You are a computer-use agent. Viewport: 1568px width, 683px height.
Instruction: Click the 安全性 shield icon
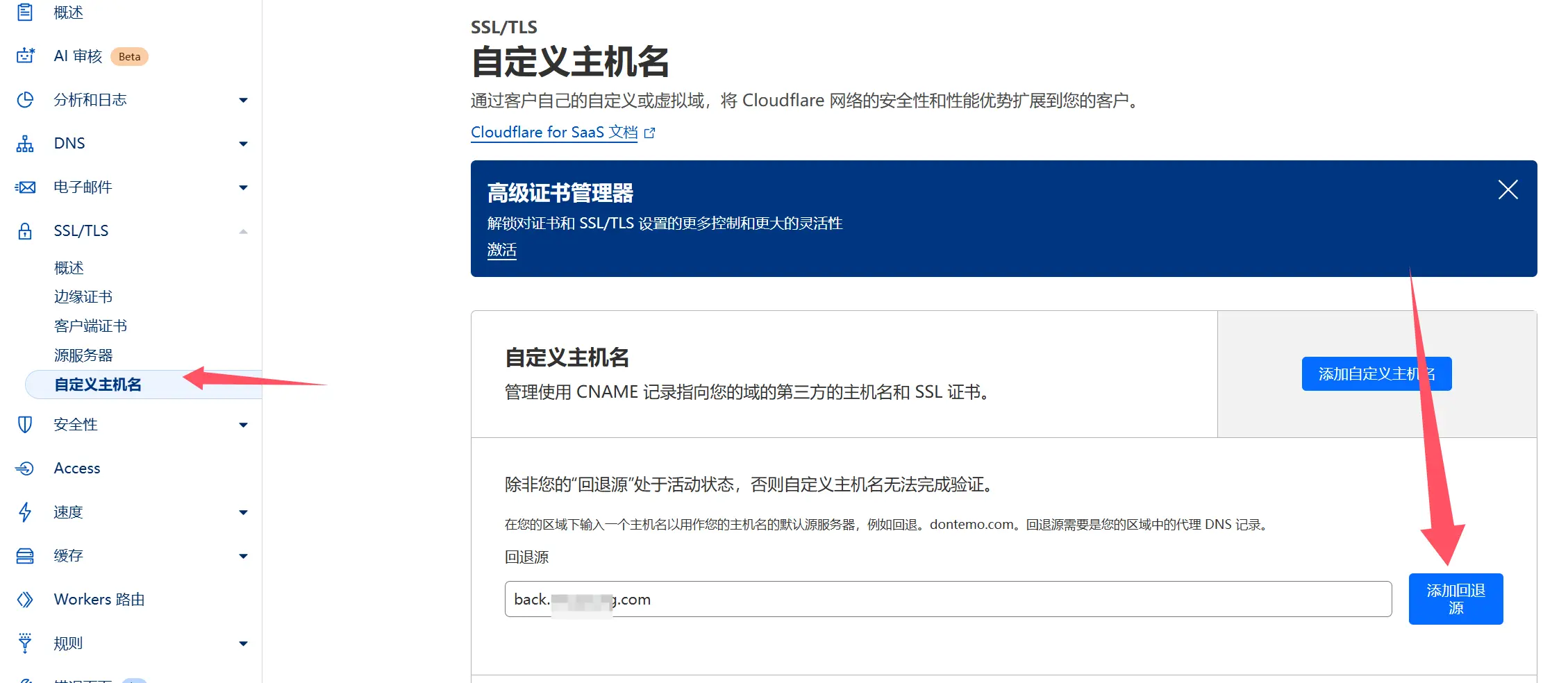(25, 425)
